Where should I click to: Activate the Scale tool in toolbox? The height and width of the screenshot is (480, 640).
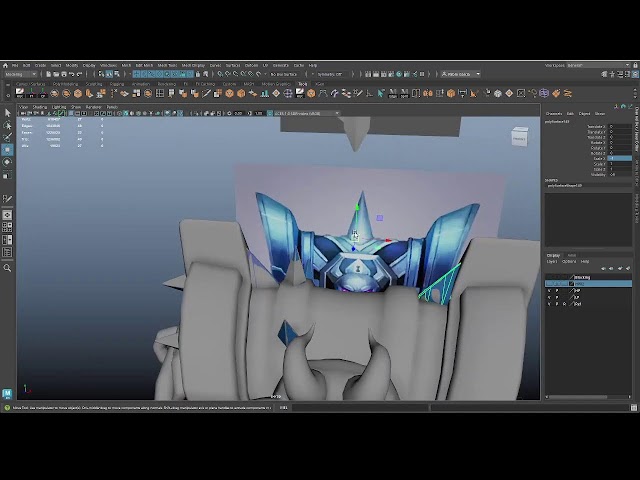pos(7,175)
